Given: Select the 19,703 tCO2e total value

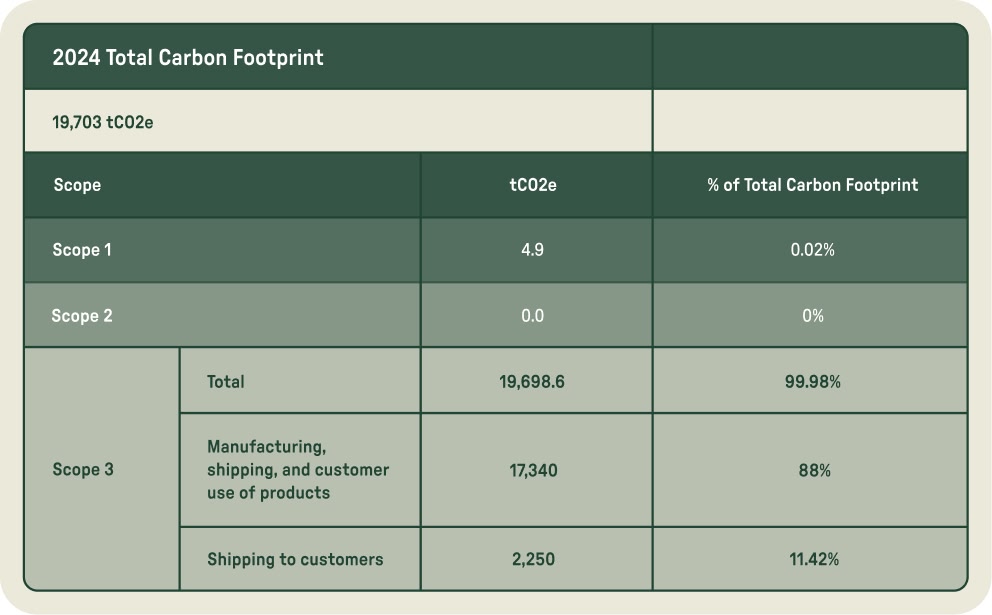Looking at the screenshot, I should [102, 122].
